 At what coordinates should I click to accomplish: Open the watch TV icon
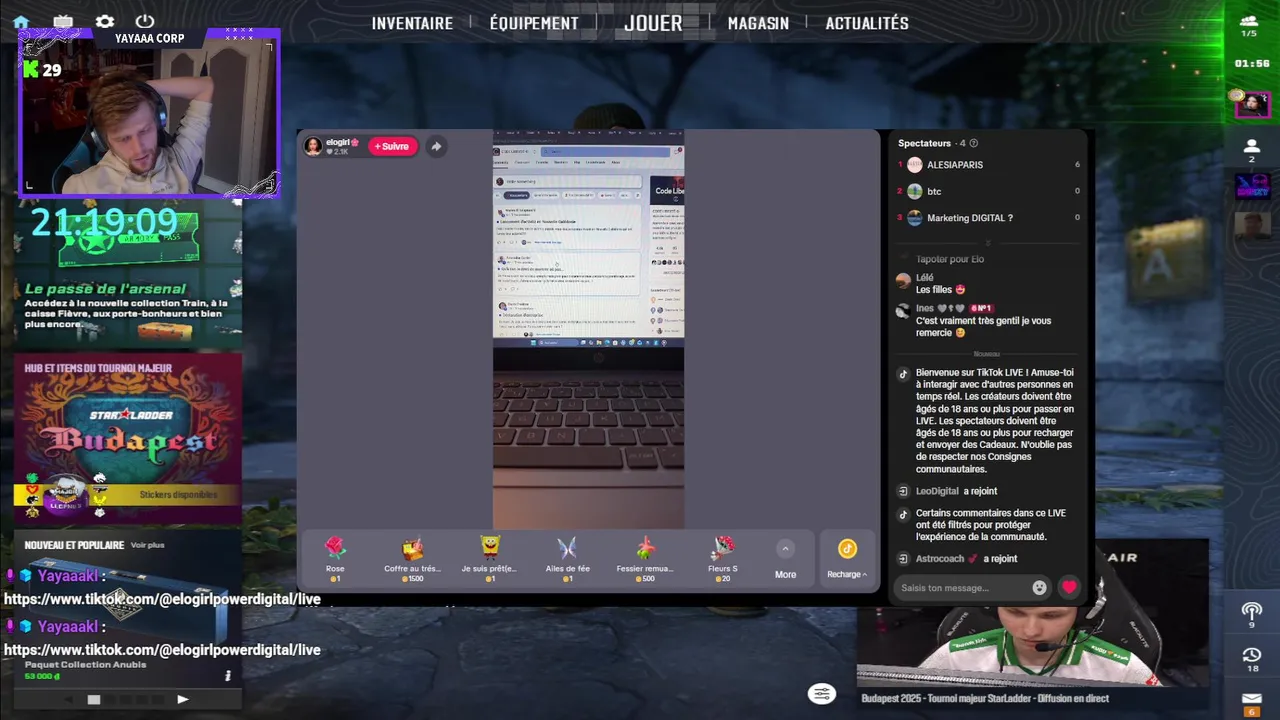coord(63,21)
